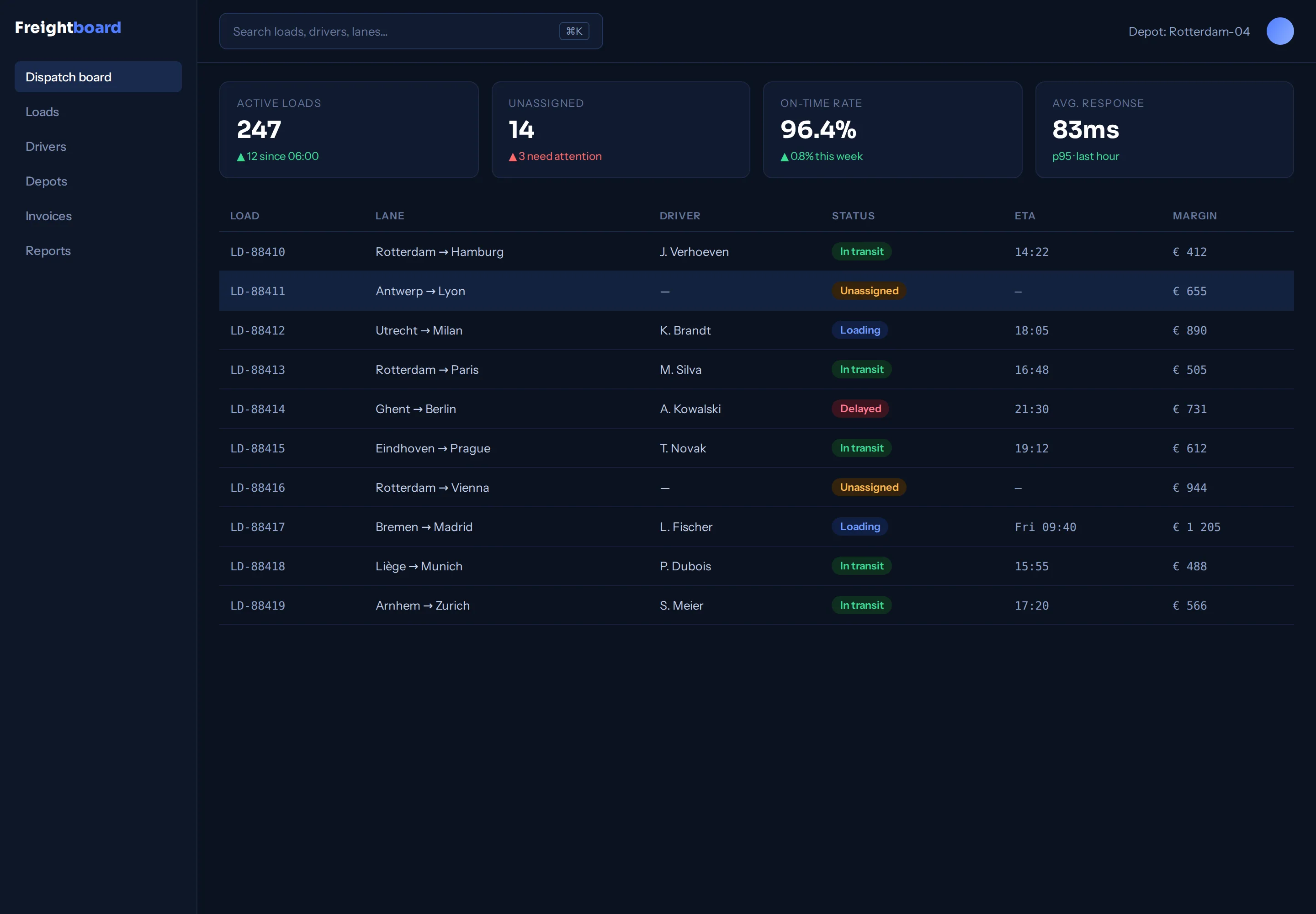1316x914 pixels.
Task: Click '0.8% this week' trend text
Action: coord(821,156)
